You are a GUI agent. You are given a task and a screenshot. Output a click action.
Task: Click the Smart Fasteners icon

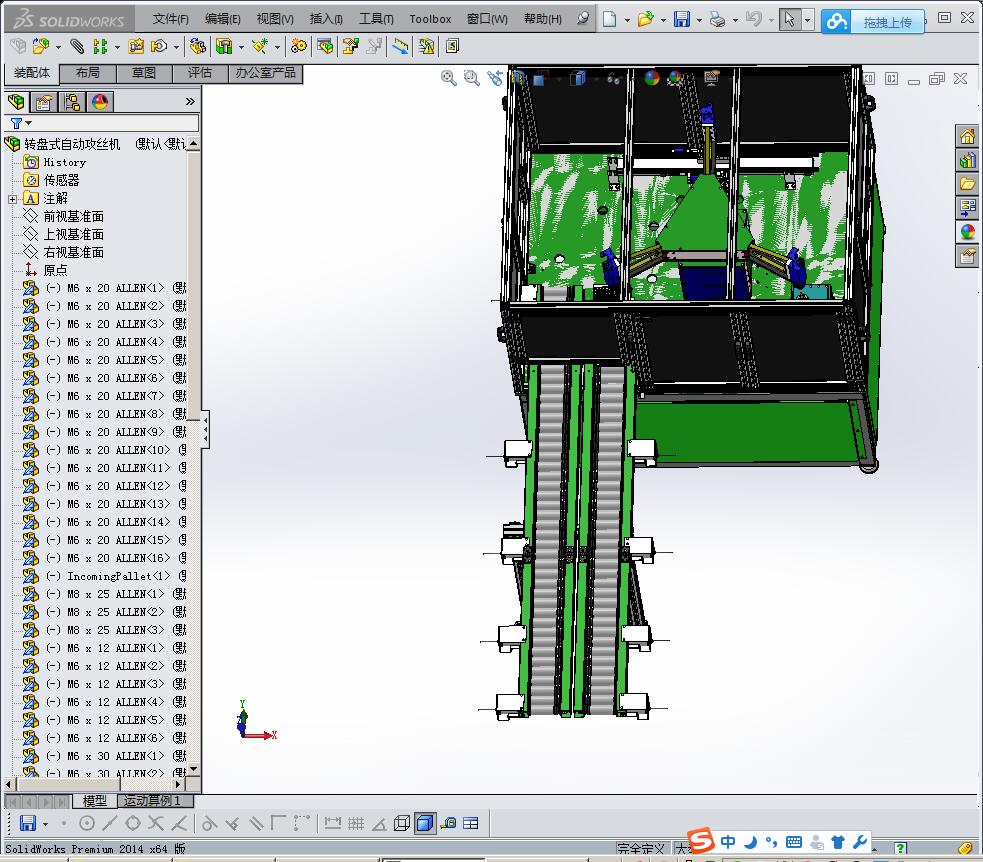pyautogui.click(x=136, y=46)
